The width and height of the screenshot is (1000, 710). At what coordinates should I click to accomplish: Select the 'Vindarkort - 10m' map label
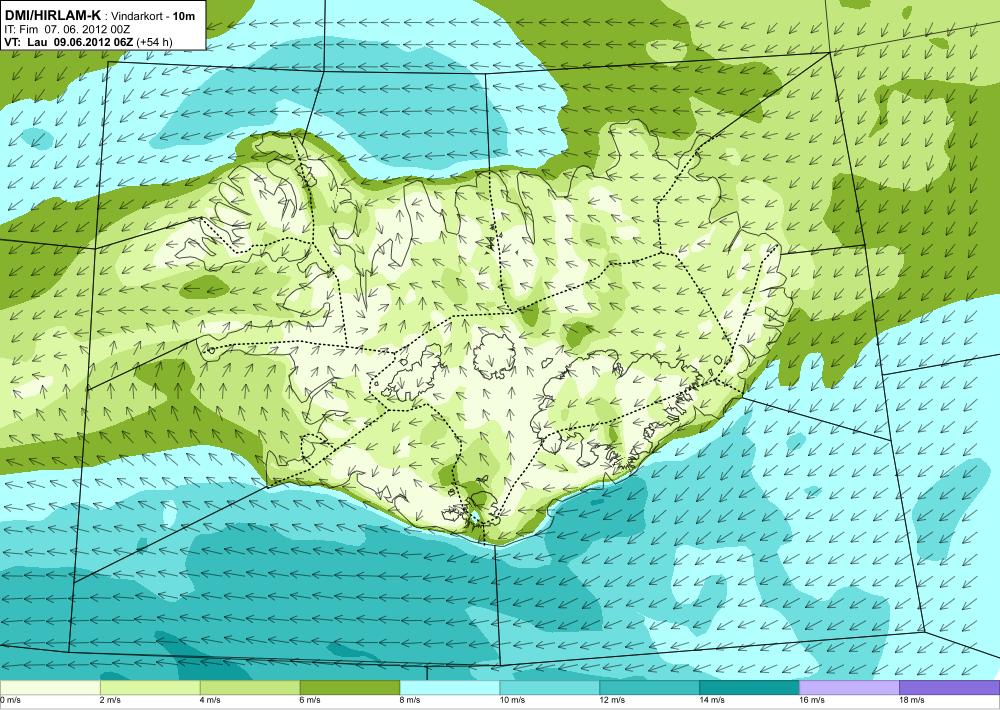tap(154, 17)
